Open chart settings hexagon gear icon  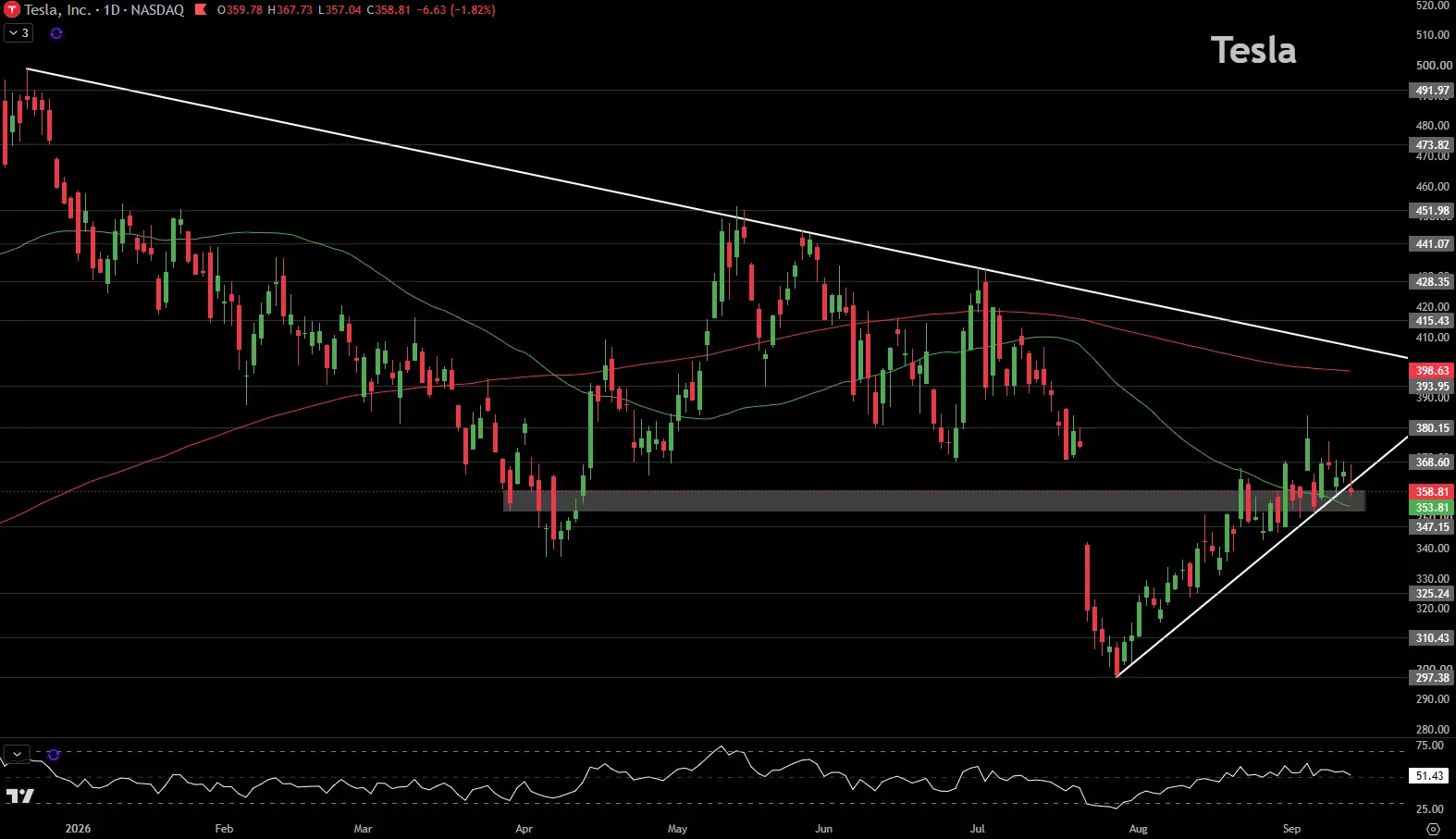1433,829
